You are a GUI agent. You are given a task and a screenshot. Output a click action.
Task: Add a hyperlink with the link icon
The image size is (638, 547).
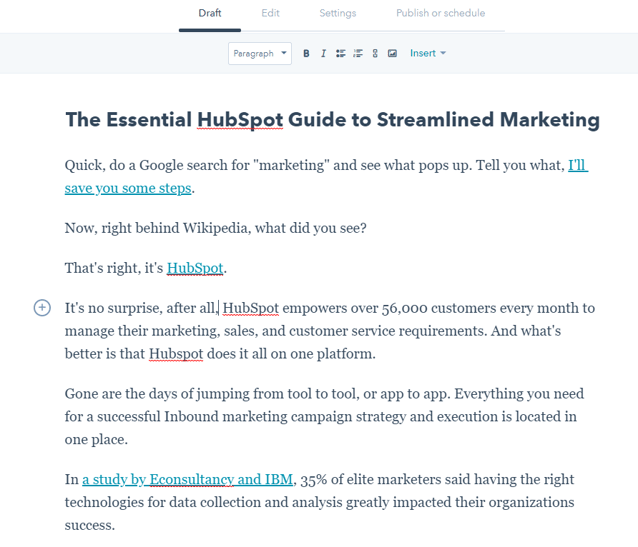[375, 53]
